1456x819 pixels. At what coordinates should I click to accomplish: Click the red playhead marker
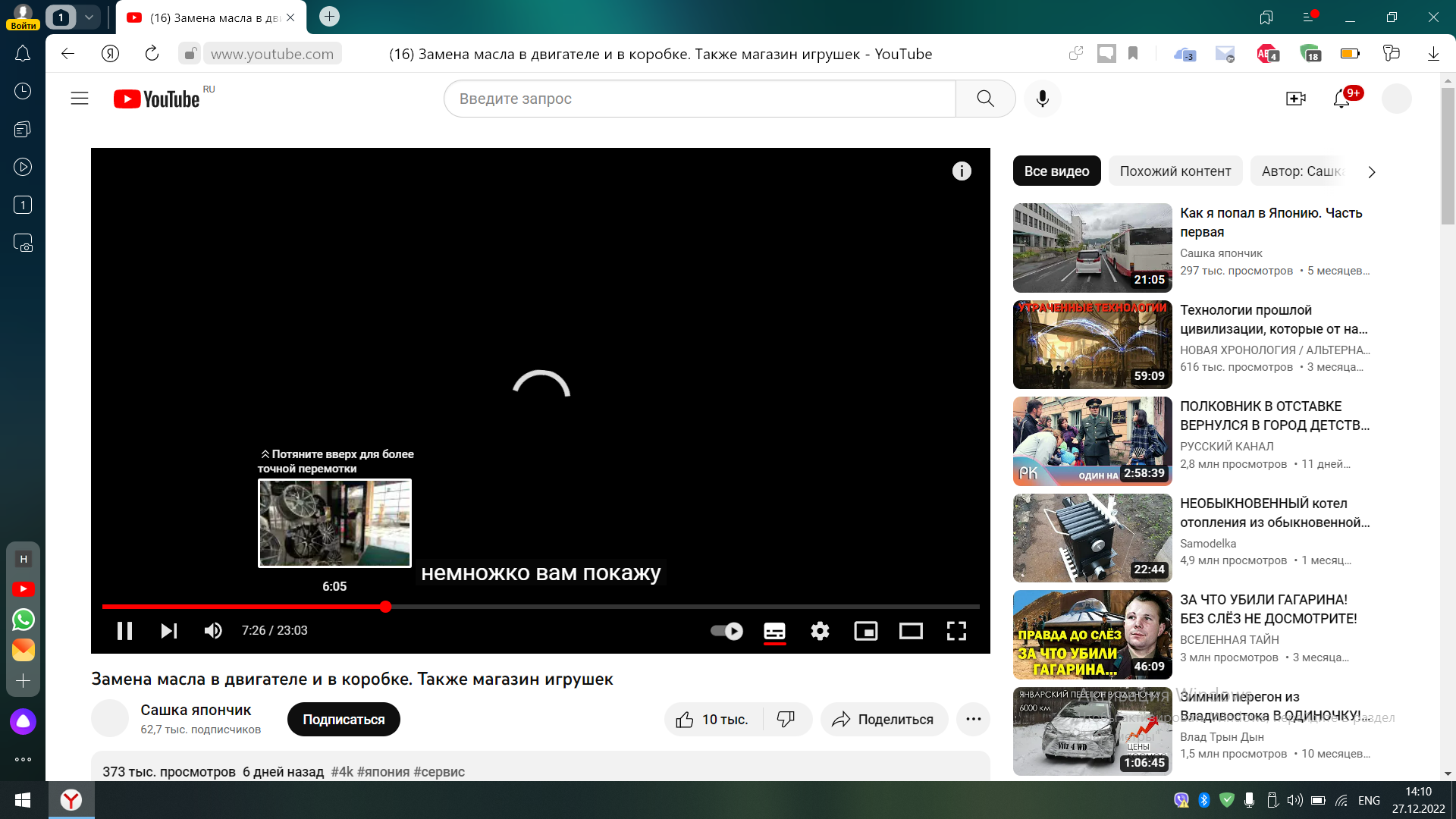coord(385,607)
